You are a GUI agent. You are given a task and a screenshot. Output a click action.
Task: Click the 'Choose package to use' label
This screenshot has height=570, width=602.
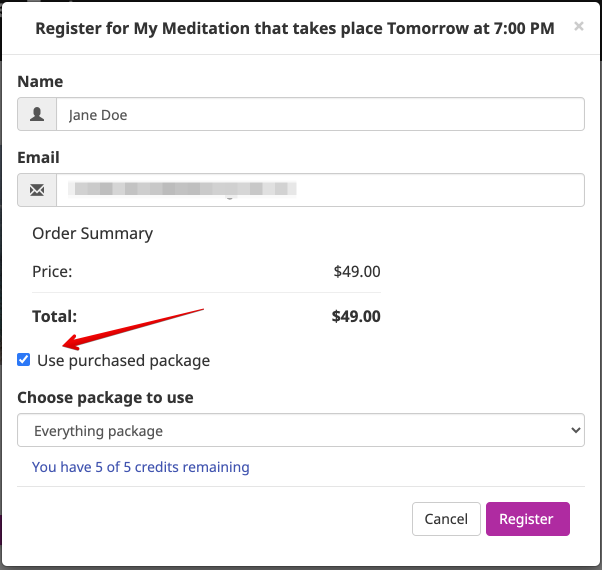pyautogui.click(x=105, y=398)
